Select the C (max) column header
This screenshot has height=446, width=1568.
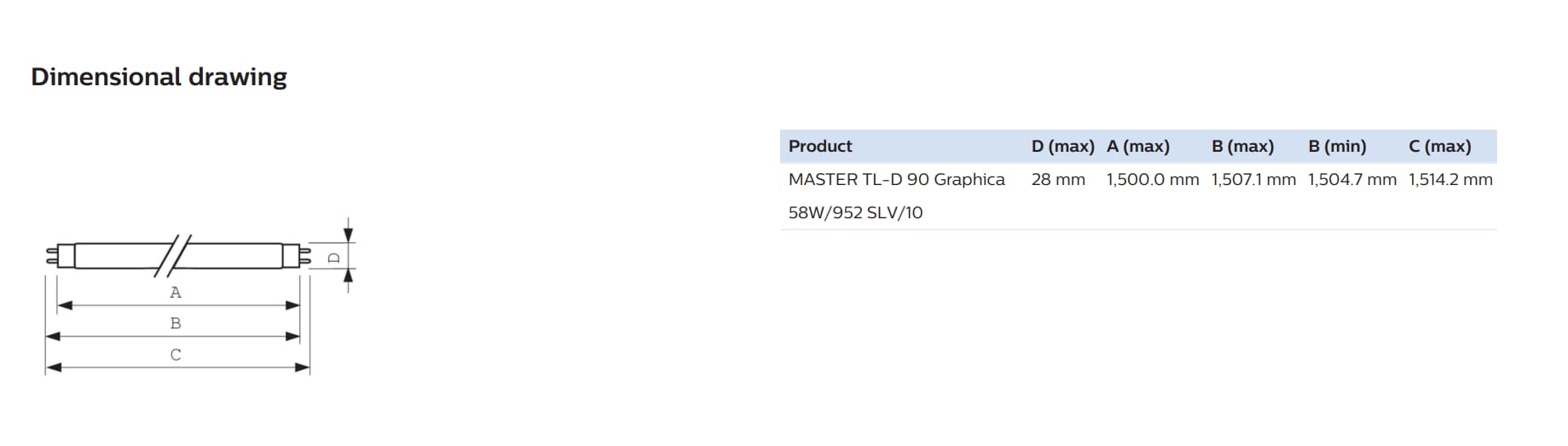pyautogui.click(x=1440, y=146)
